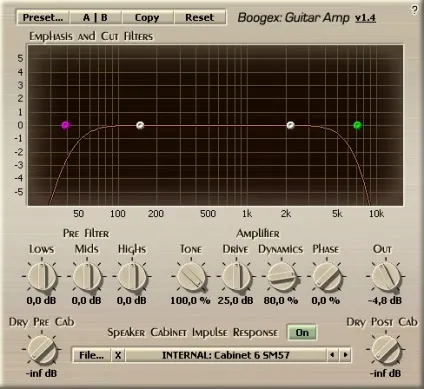Click the question mark help icon
The height and width of the screenshot is (389, 424).
[414, 10]
